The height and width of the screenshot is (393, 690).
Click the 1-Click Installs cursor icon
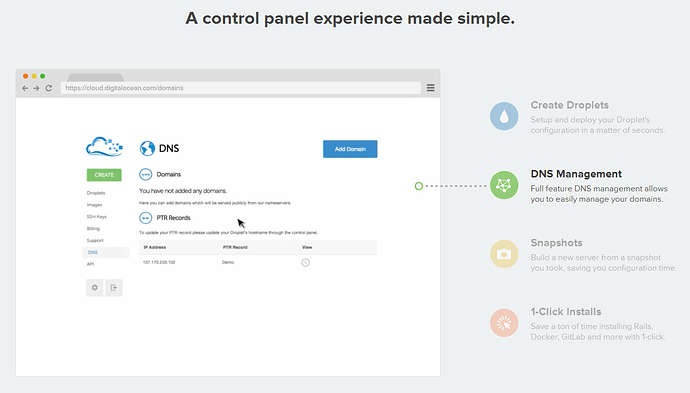click(x=504, y=323)
